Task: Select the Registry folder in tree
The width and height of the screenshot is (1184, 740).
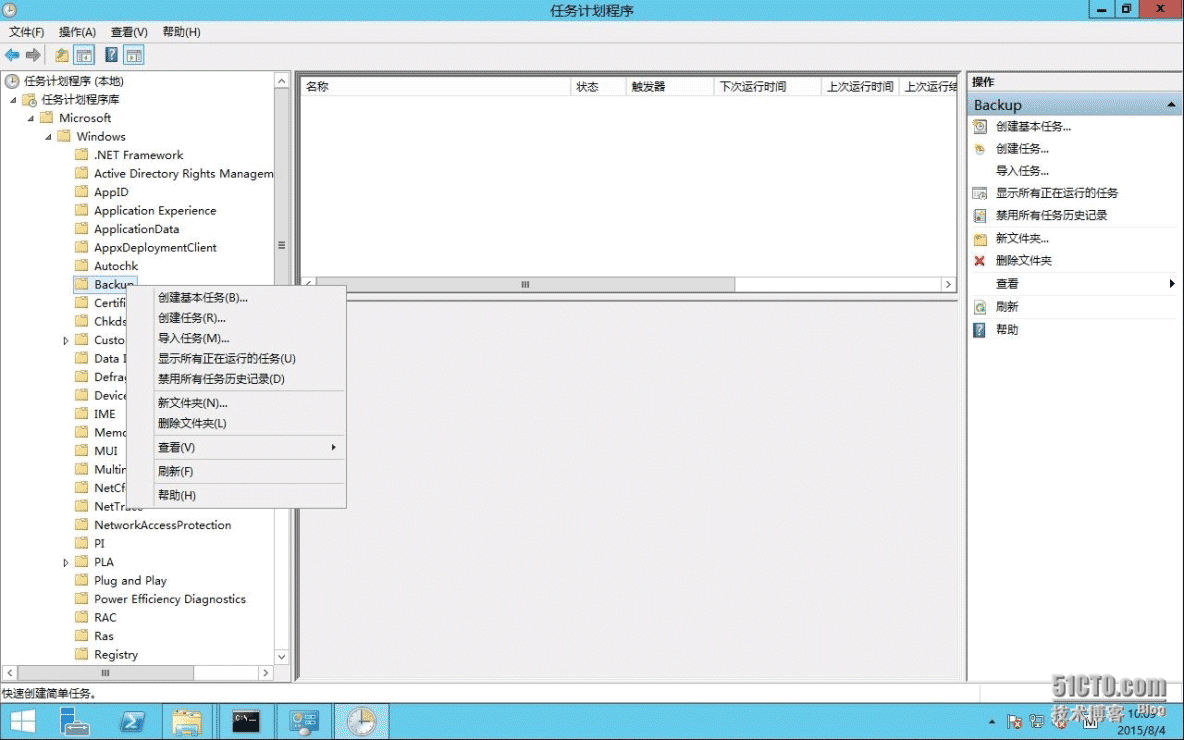Action: [116, 655]
